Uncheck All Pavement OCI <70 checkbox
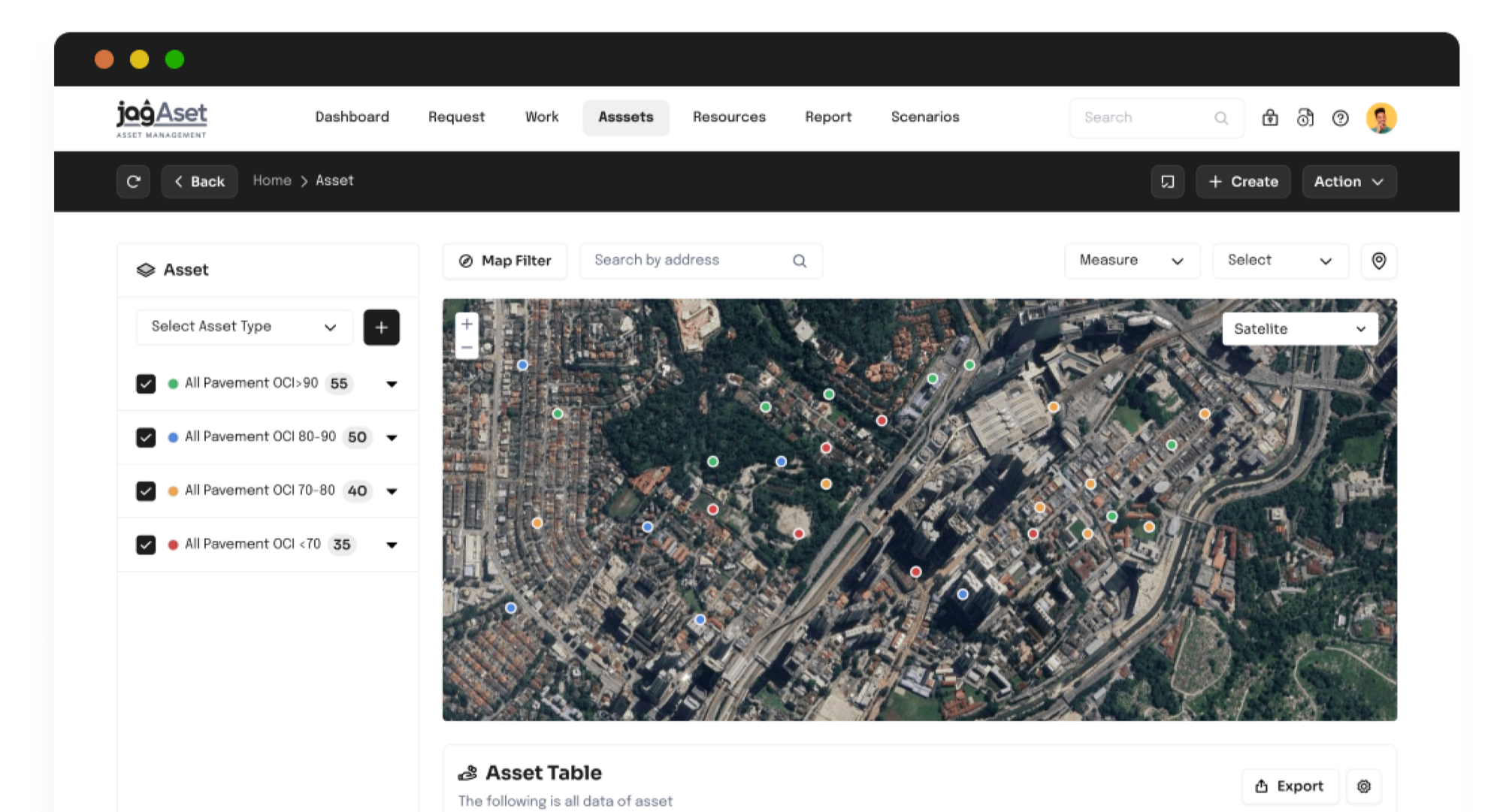 pyautogui.click(x=146, y=545)
